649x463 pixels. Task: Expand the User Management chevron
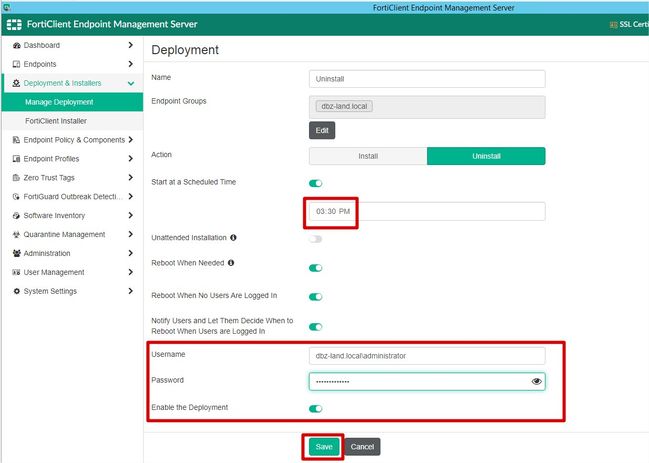131,272
